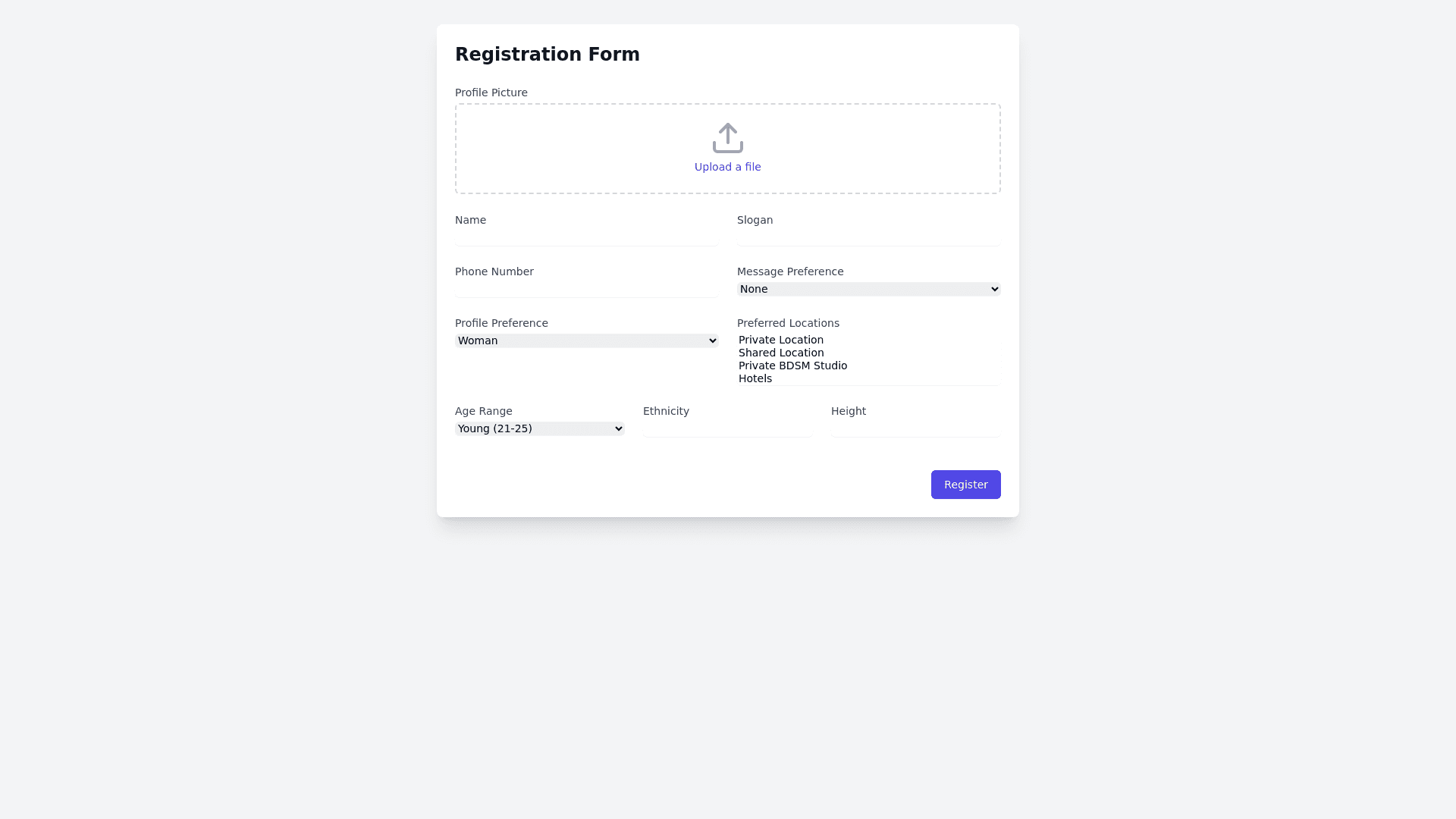
Task: Click the "Message Preference" label text
Action: [x=789, y=271]
